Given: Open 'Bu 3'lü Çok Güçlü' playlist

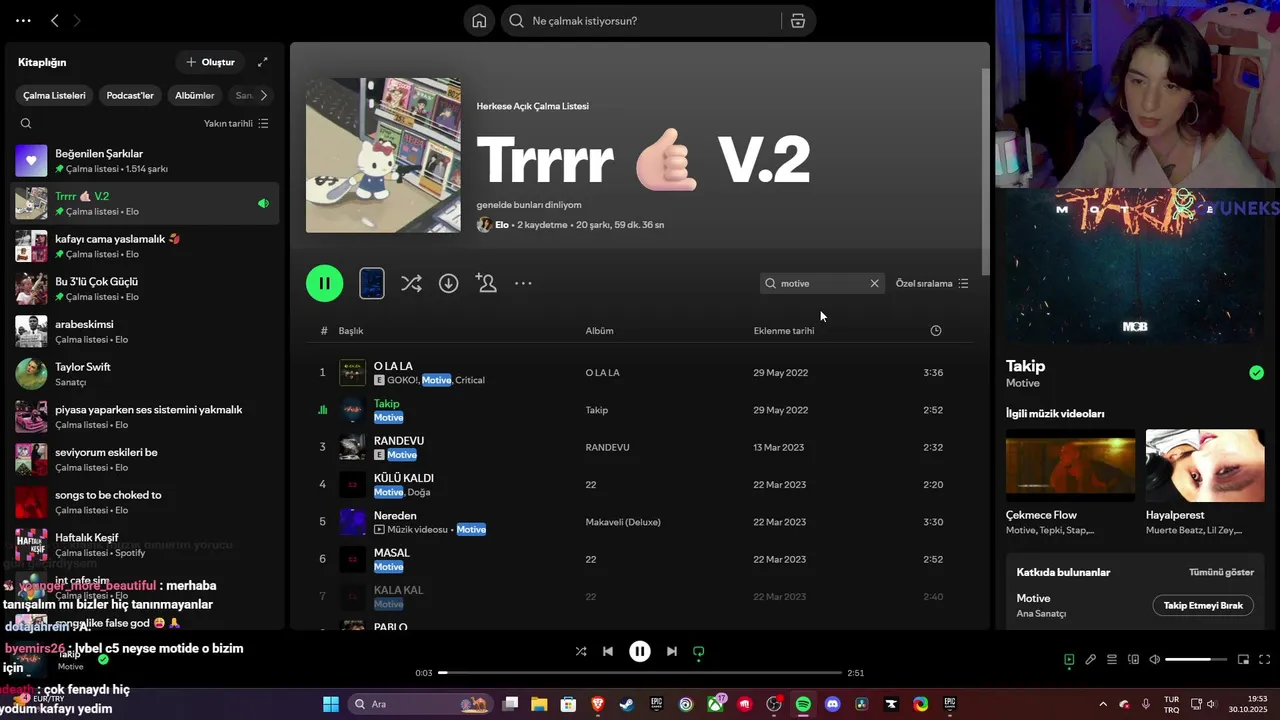Looking at the screenshot, I should coord(145,289).
